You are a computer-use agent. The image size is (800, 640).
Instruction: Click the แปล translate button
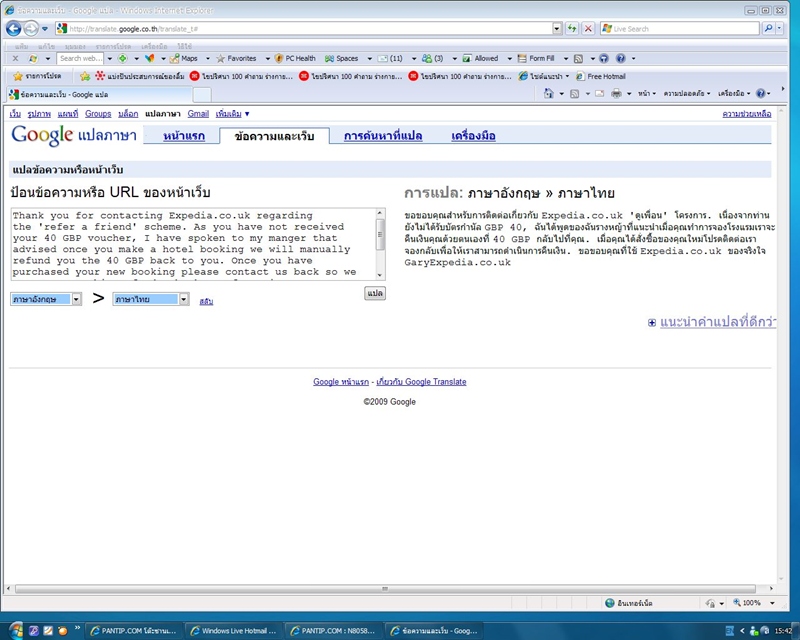point(374,293)
